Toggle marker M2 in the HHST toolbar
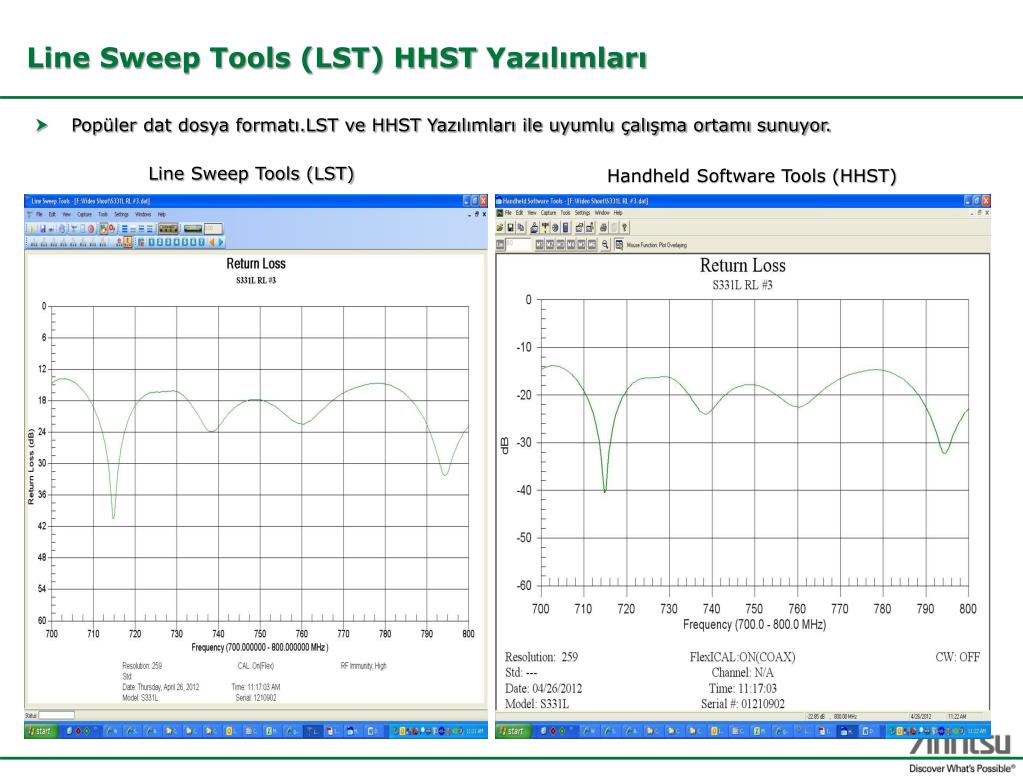This screenshot has width=1023, height=780. click(x=550, y=244)
